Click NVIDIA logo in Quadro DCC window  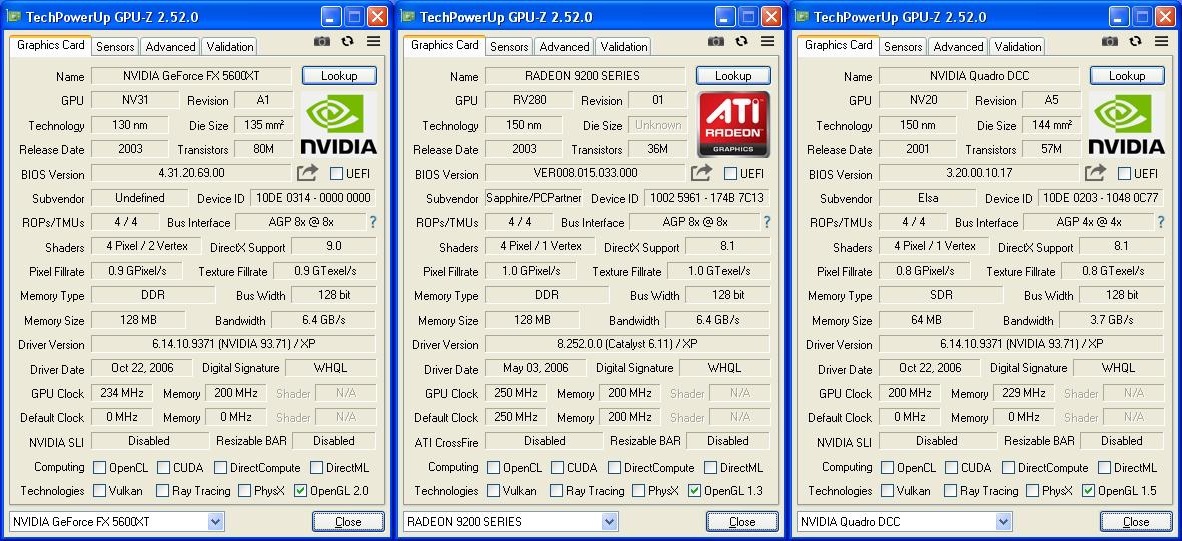point(1127,124)
